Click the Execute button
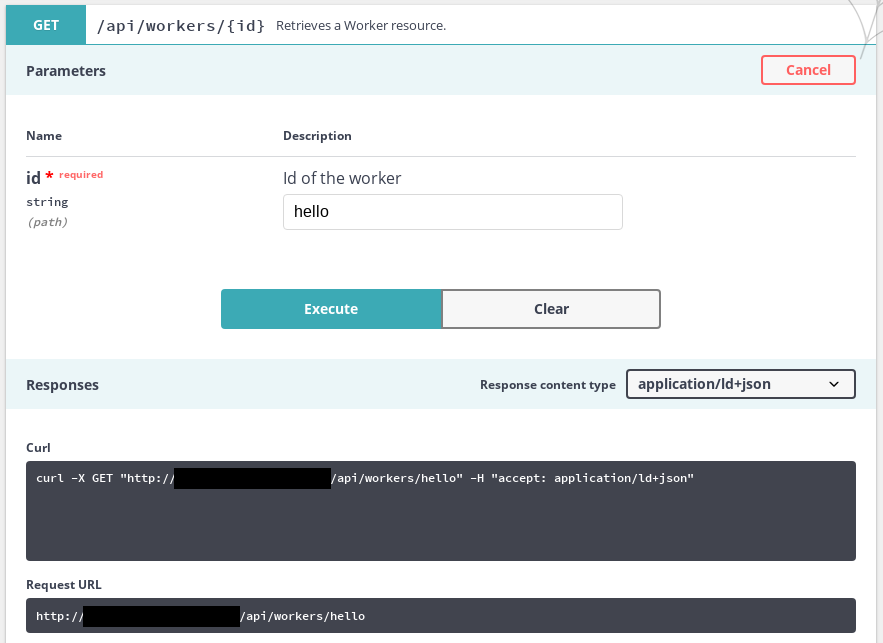 click(331, 309)
